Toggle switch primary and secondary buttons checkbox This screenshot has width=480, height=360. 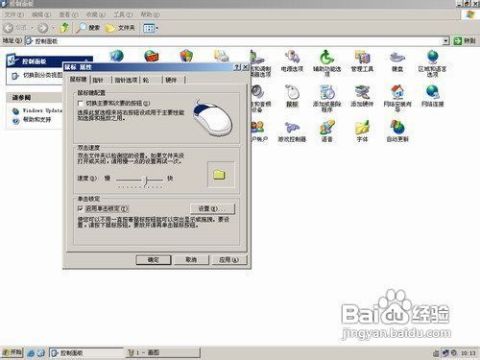tap(80, 104)
